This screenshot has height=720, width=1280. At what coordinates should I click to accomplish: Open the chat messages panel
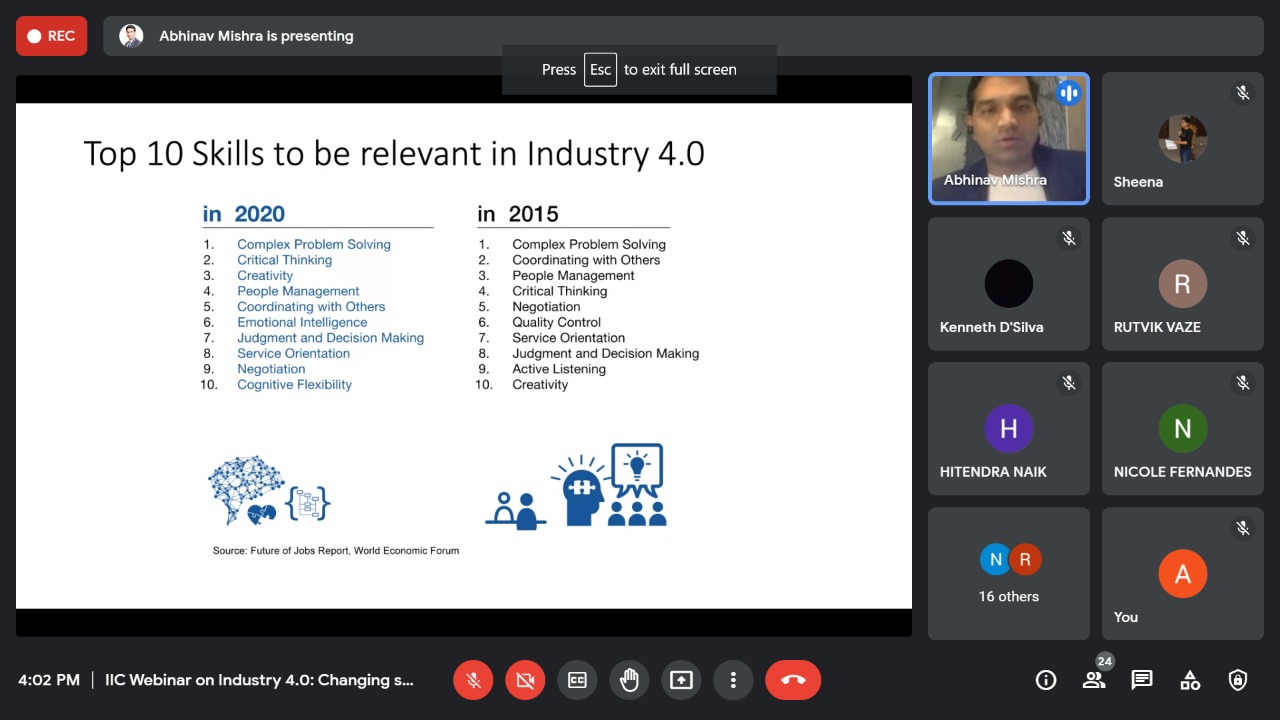tap(1142, 680)
